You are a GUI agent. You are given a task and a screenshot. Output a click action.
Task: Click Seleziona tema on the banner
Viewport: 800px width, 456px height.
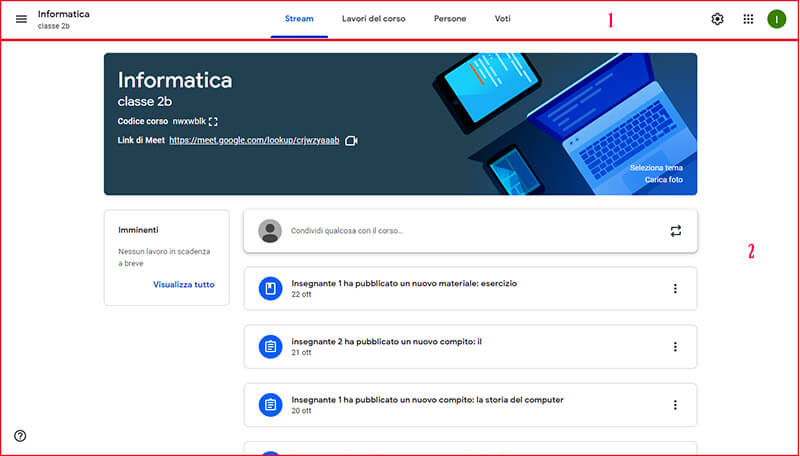tap(656, 168)
